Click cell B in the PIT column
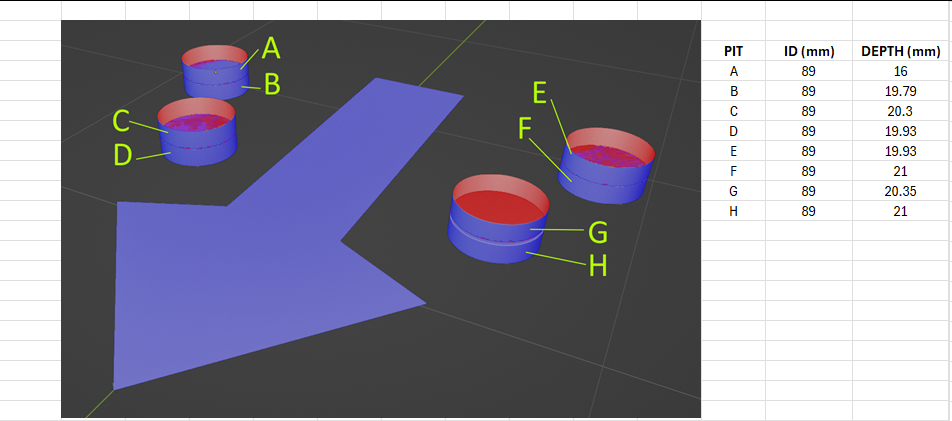The width and height of the screenshot is (952, 421). 733,91
